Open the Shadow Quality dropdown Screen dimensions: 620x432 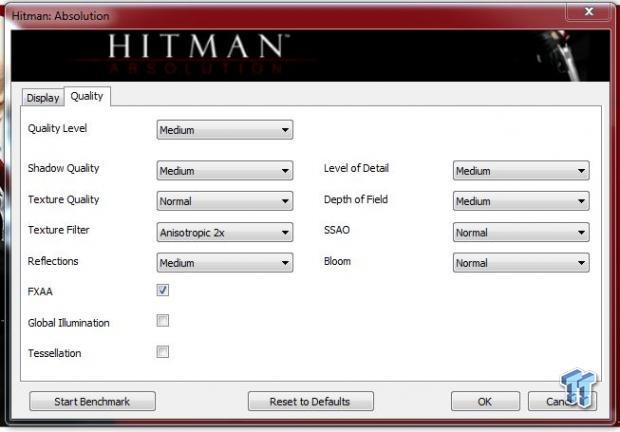point(225,171)
